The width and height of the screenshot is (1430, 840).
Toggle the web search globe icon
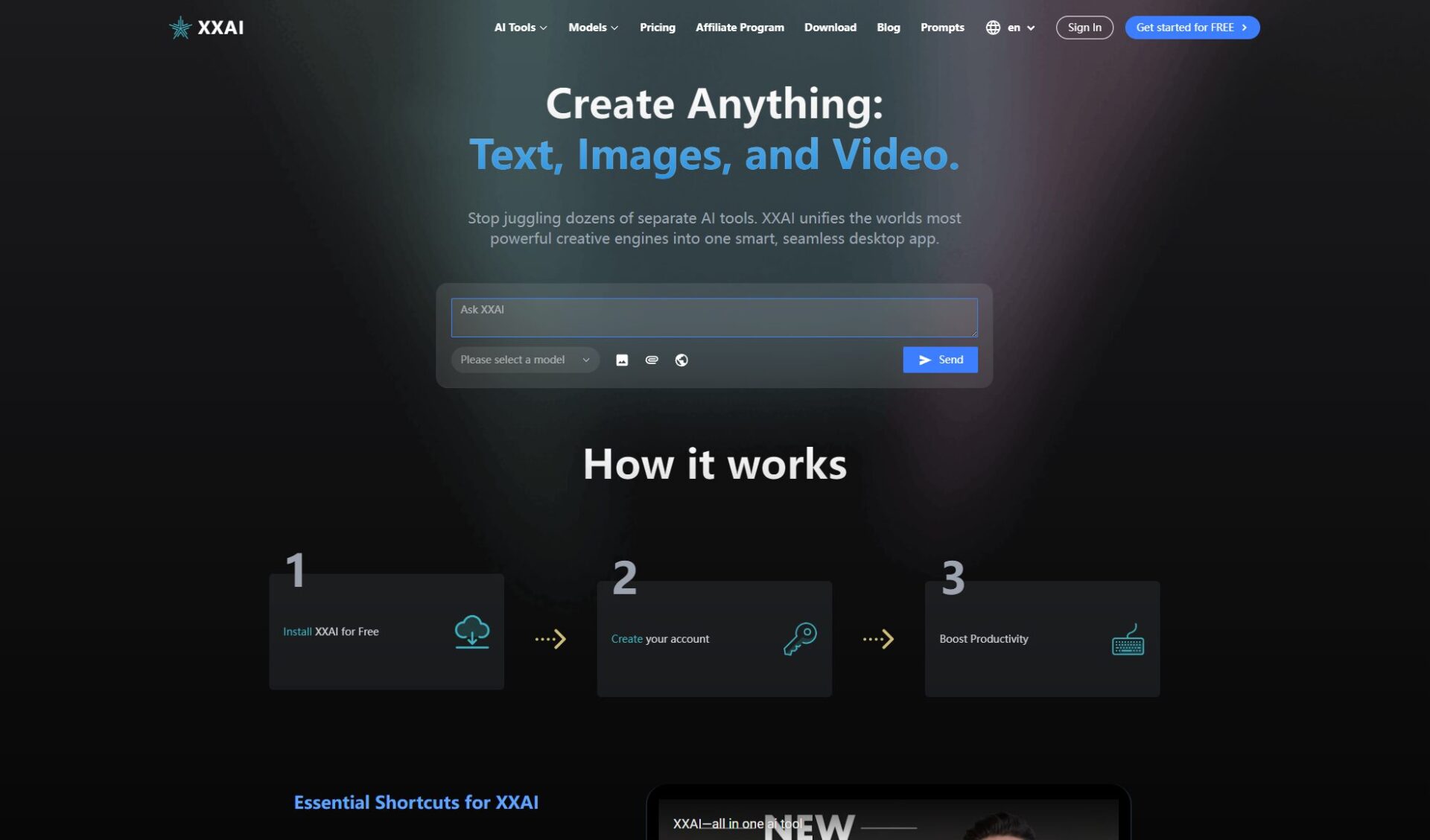tap(681, 360)
